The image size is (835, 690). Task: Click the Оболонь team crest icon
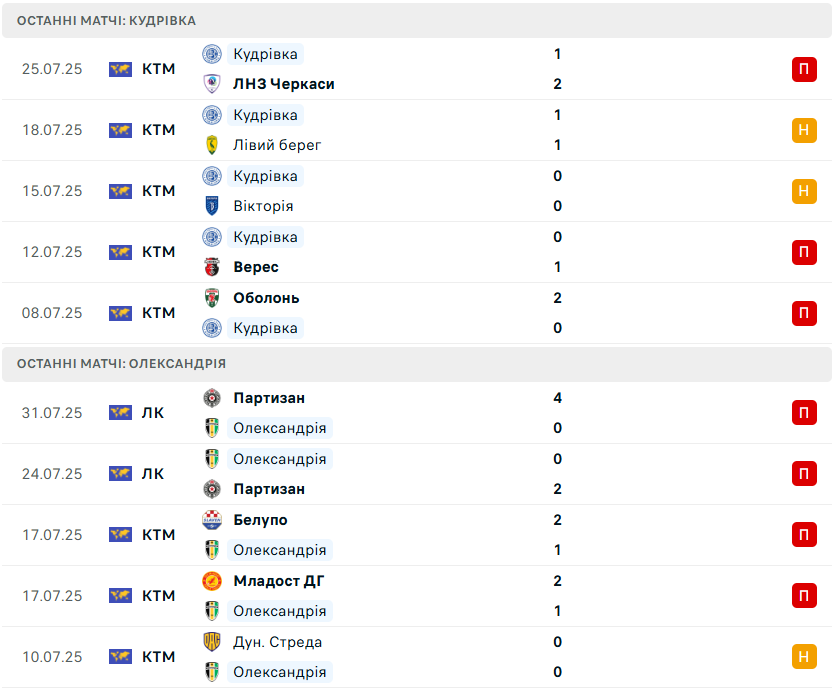click(x=212, y=298)
